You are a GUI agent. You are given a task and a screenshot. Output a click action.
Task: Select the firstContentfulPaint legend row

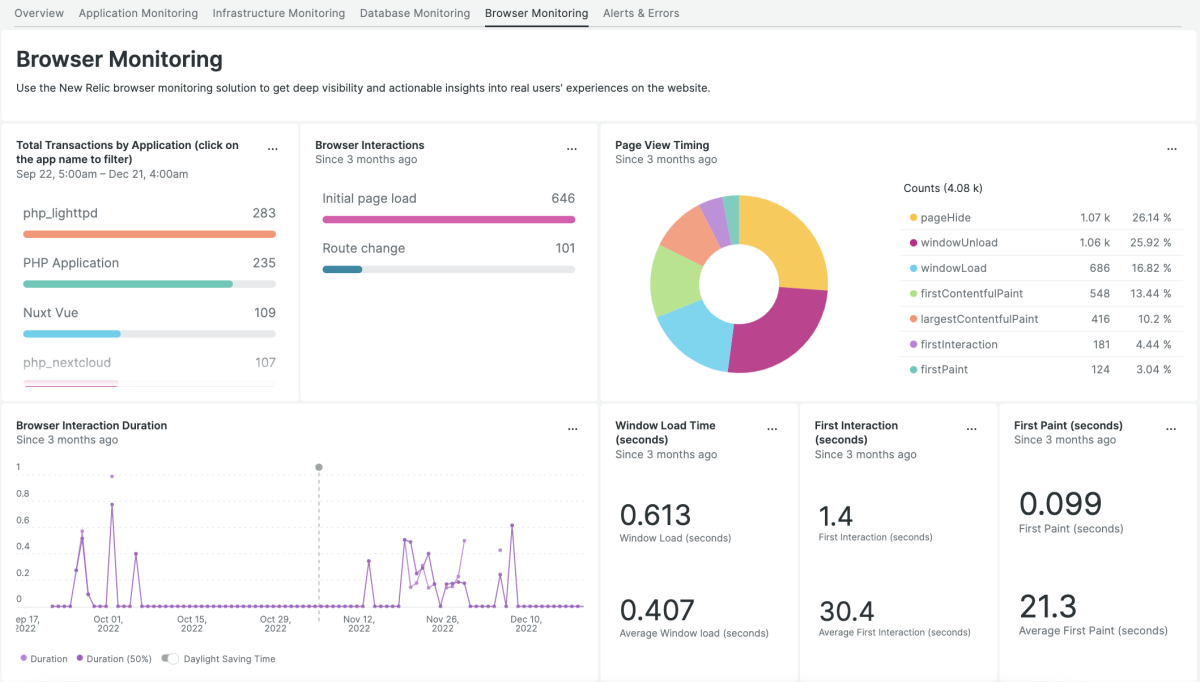click(x=971, y=294)
